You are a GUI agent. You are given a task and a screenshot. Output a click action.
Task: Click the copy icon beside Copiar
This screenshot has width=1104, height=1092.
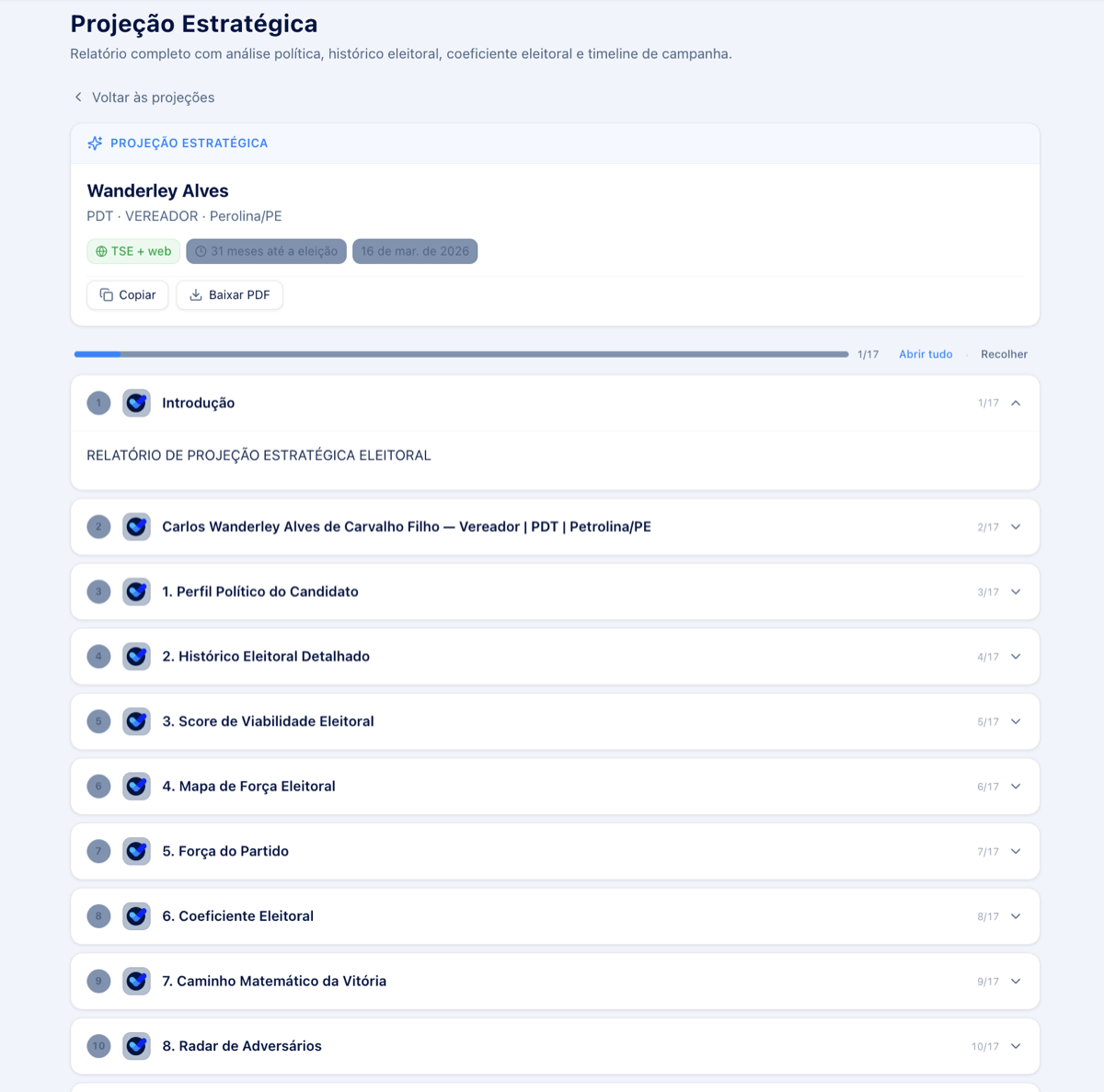point(107,294)
